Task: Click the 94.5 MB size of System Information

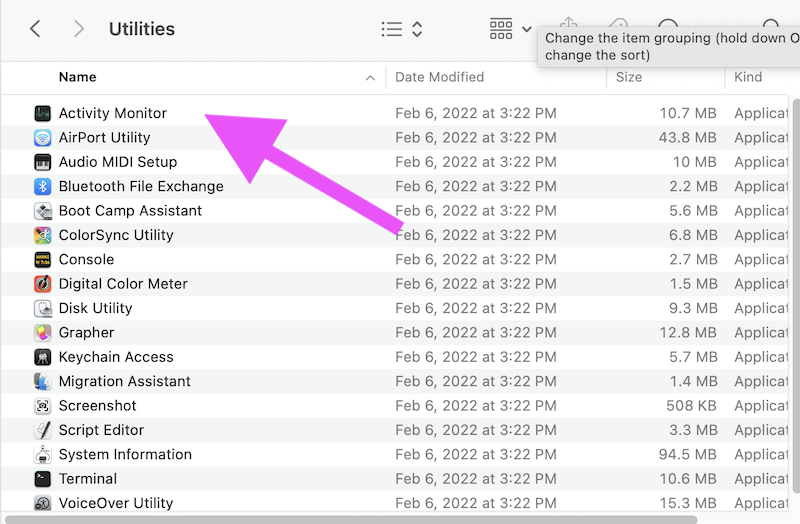Action: coord(687,455)
